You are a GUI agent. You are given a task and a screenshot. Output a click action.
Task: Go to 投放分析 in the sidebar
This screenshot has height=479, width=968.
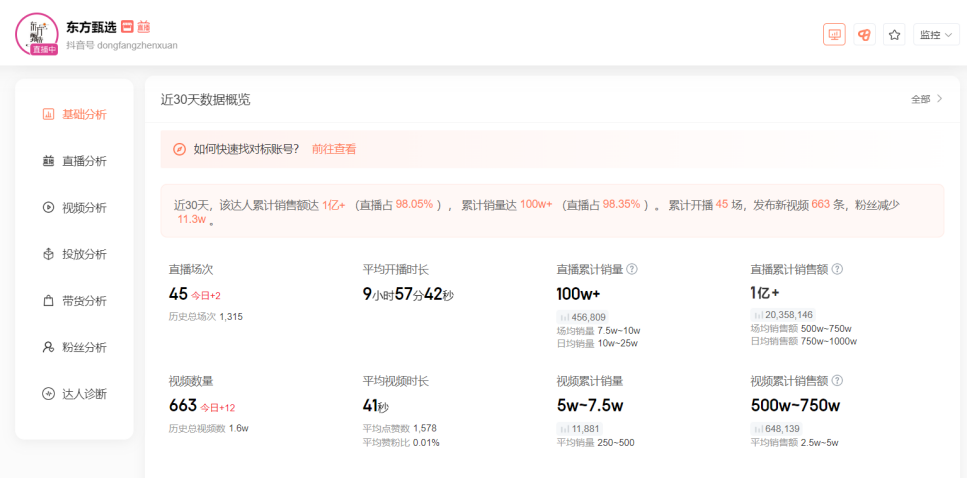74,254
